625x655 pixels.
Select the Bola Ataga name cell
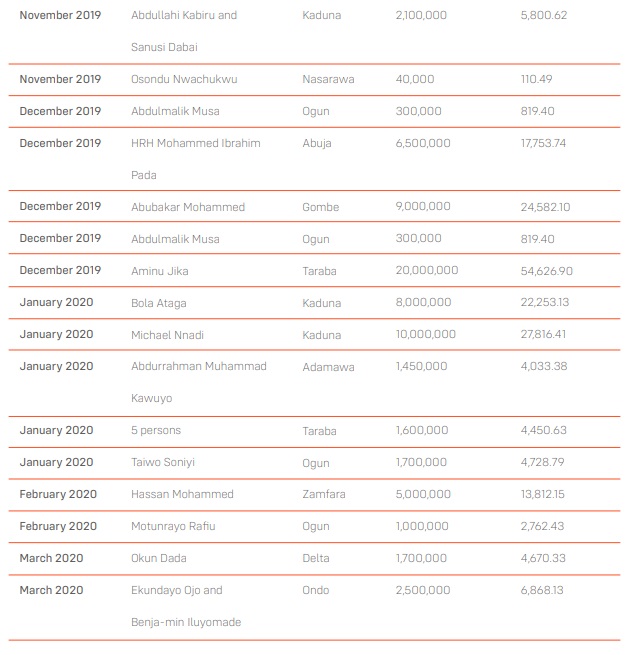coord(158,303)
